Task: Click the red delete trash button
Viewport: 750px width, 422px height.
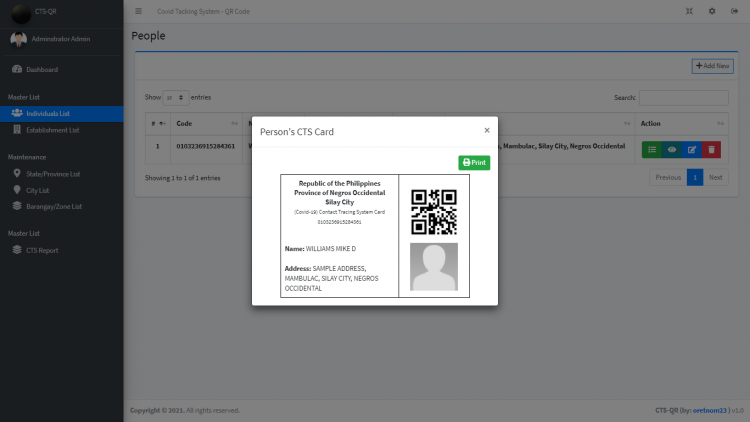Action: 711,150
